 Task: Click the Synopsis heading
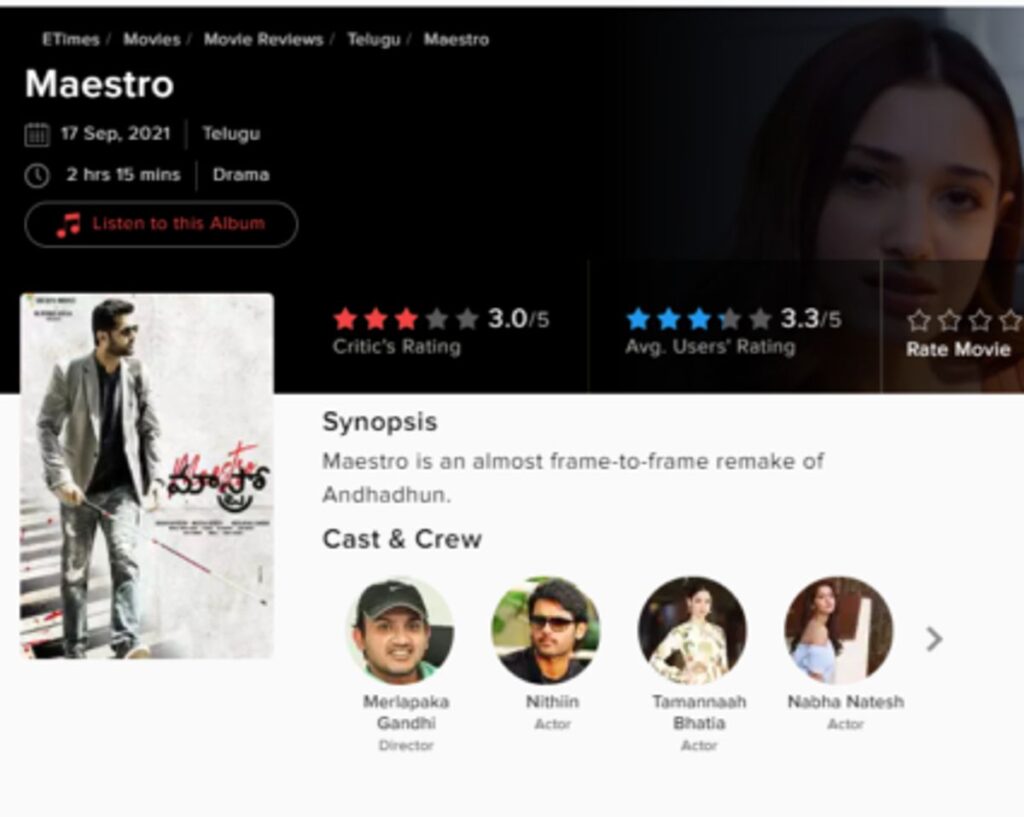pyautogui.click(x=379, y=423)
